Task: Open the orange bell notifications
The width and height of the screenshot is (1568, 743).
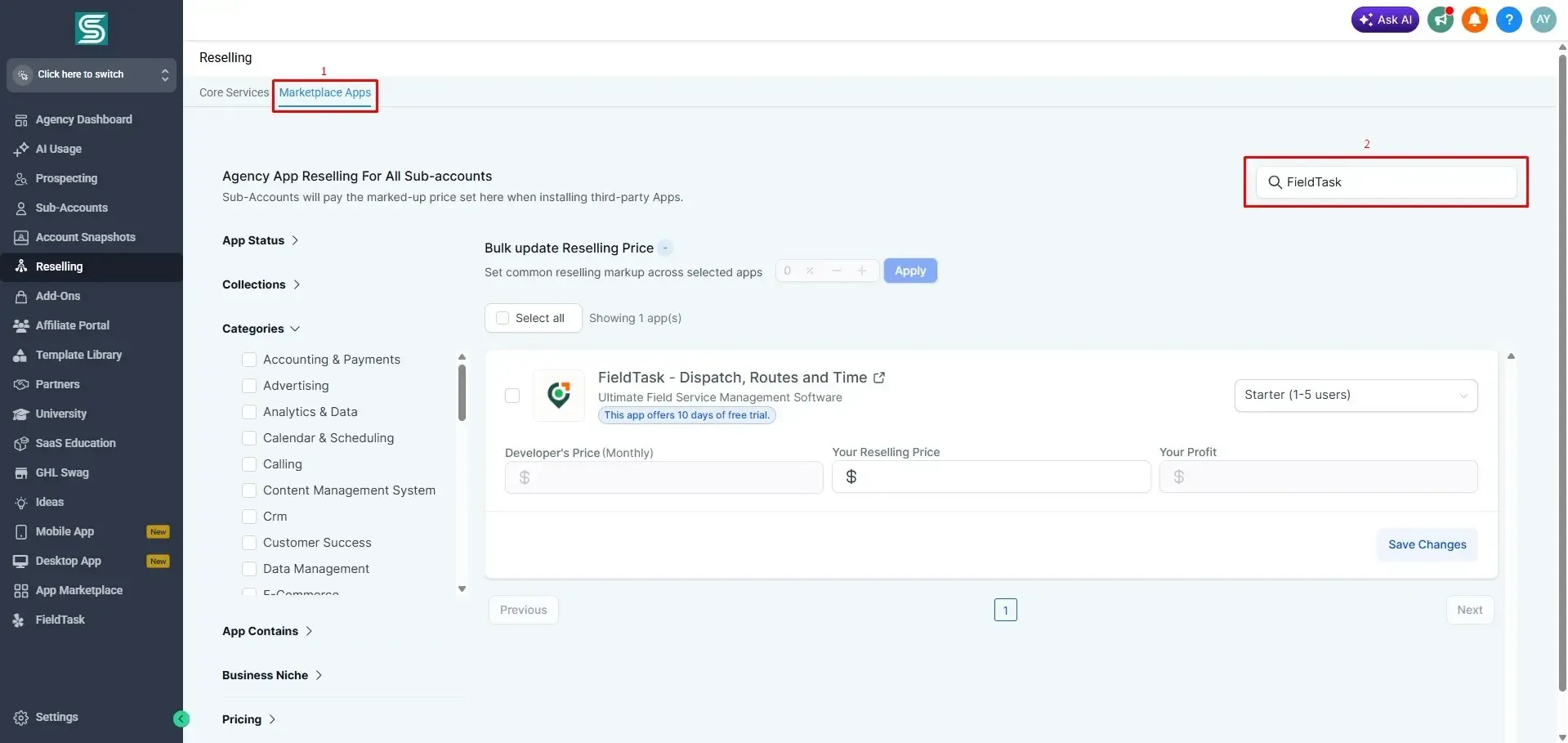Action: (x=1475, y=20)
